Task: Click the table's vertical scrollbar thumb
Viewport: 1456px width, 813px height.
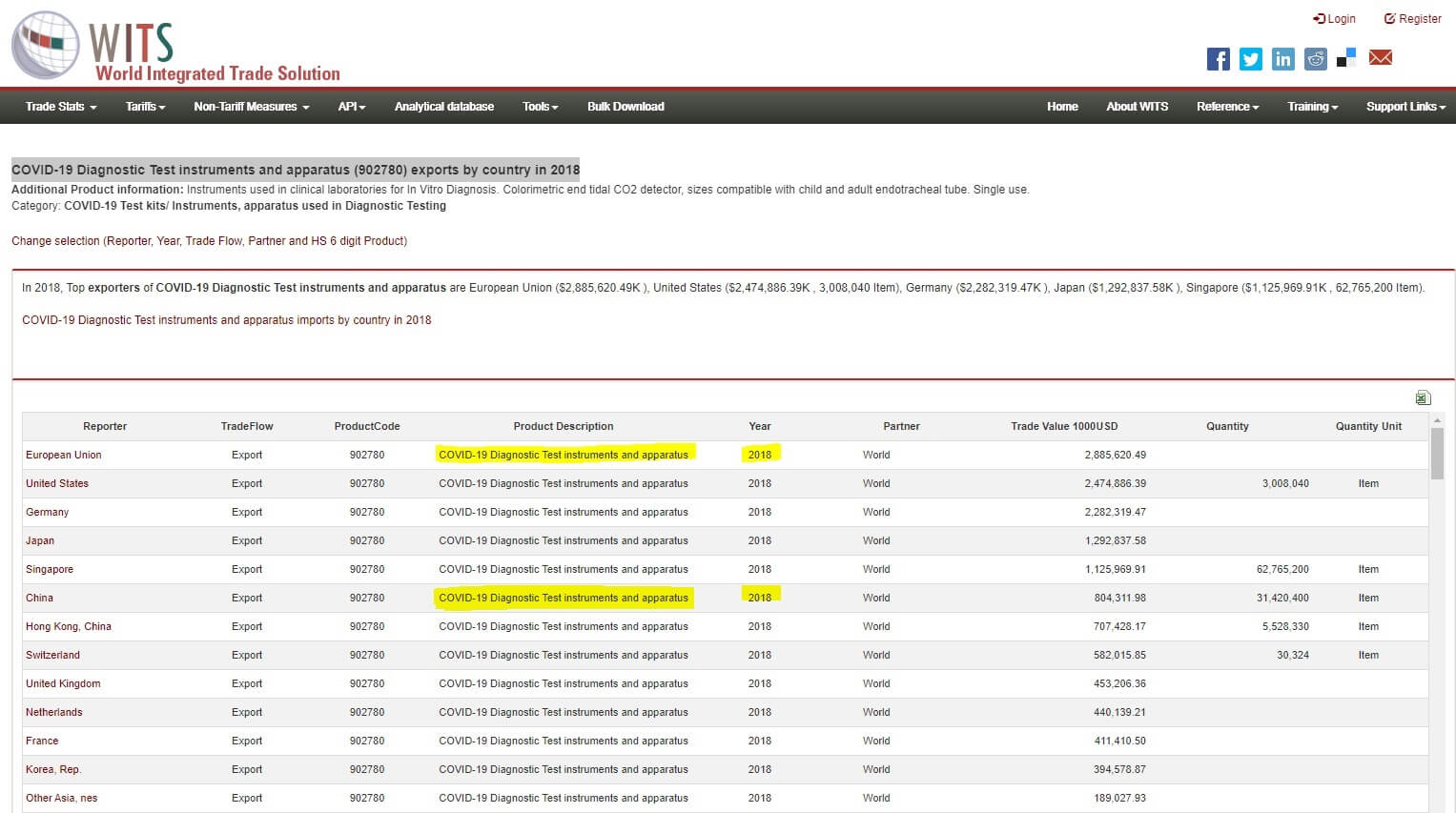Action: 1437,453
